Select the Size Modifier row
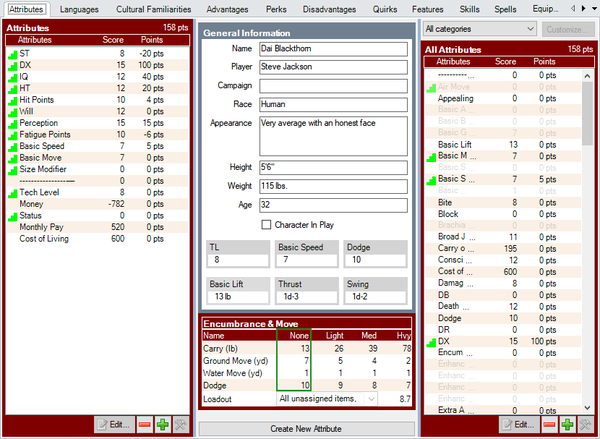This screenshot has width=600, height=439. point(98,169)
